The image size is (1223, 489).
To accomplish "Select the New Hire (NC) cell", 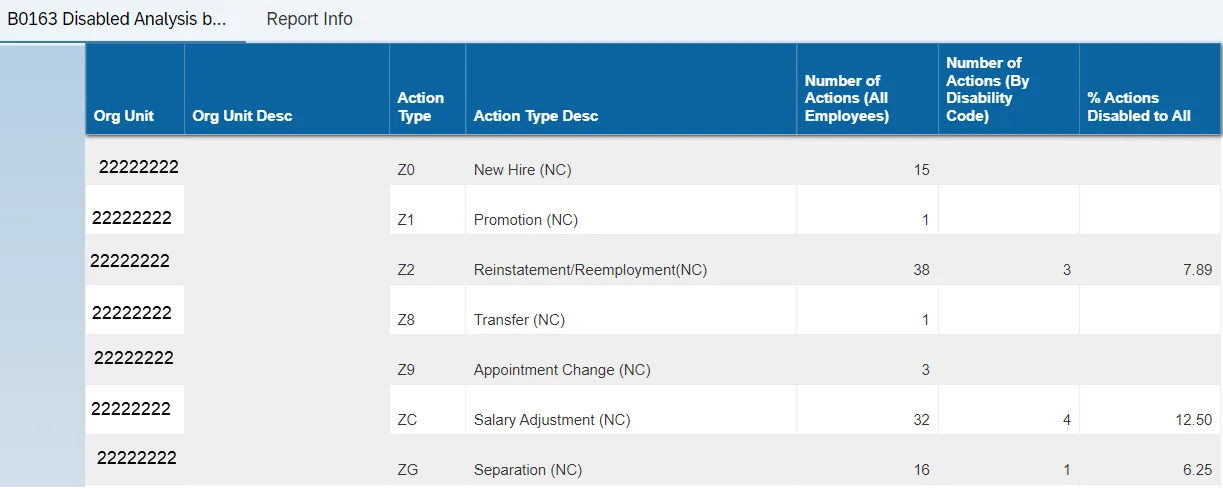I will [522, 170].
